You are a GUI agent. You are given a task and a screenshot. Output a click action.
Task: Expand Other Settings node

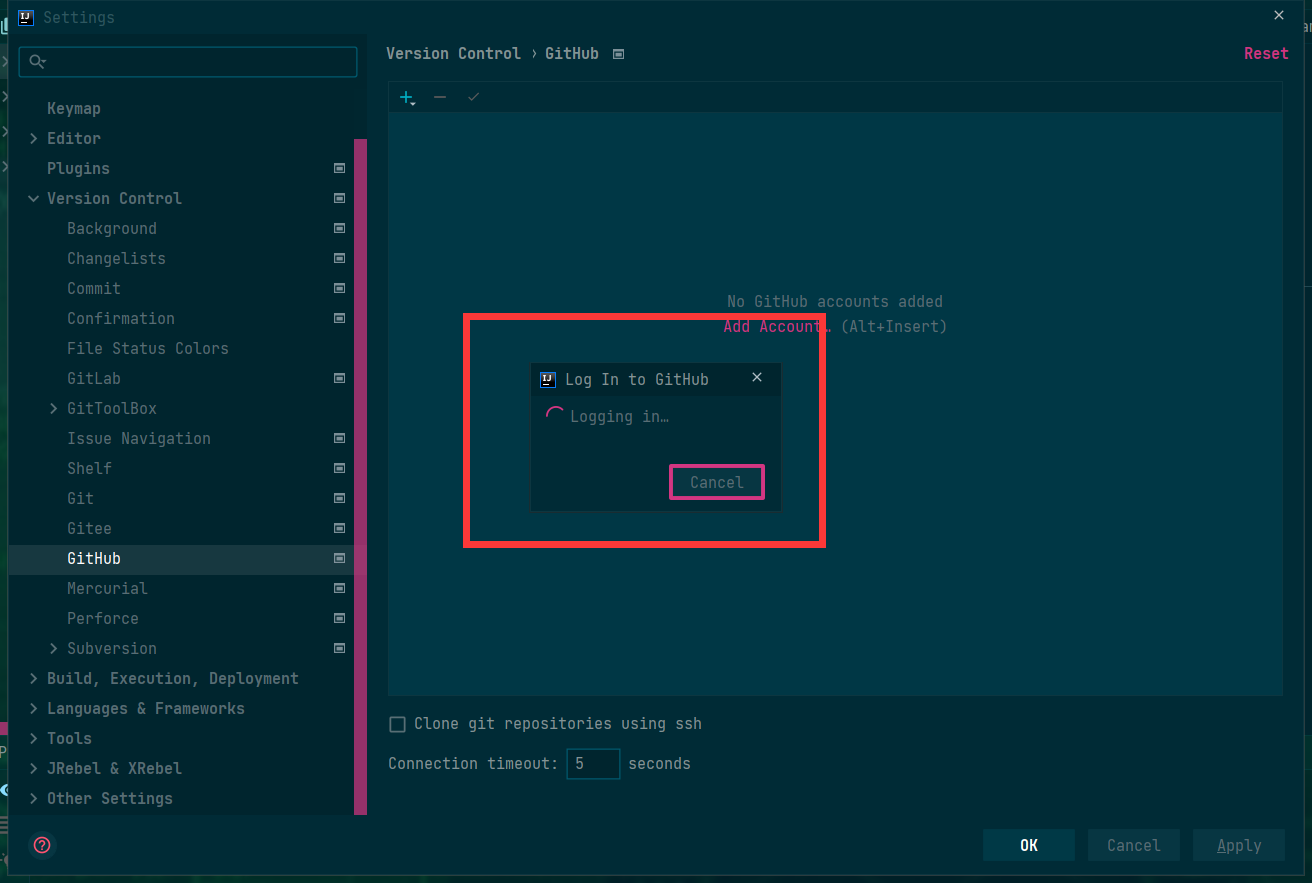tap(33, 798)
